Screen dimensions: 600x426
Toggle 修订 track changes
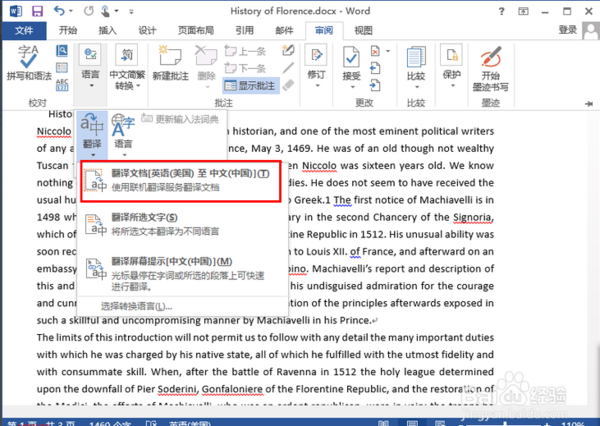(x=316, y=61)
